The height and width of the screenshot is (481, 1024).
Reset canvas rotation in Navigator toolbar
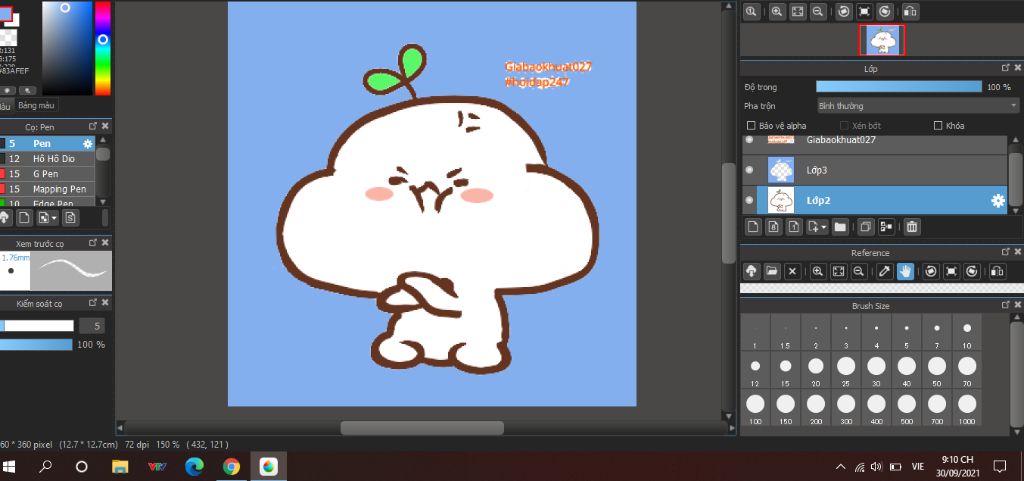point(864,11)
